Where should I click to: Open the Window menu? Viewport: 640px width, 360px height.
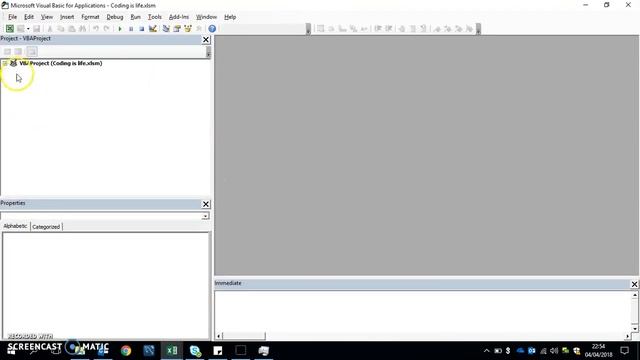click(206, 17)
